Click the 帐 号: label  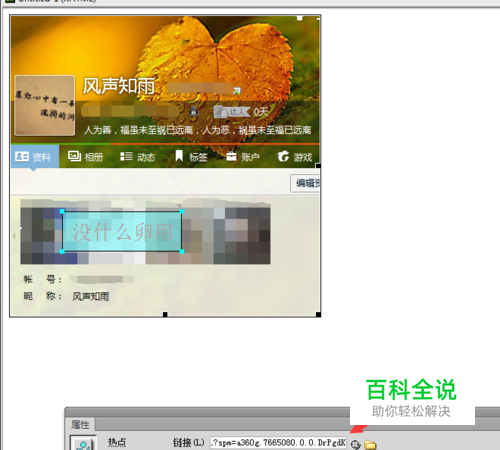pos(43,279)
